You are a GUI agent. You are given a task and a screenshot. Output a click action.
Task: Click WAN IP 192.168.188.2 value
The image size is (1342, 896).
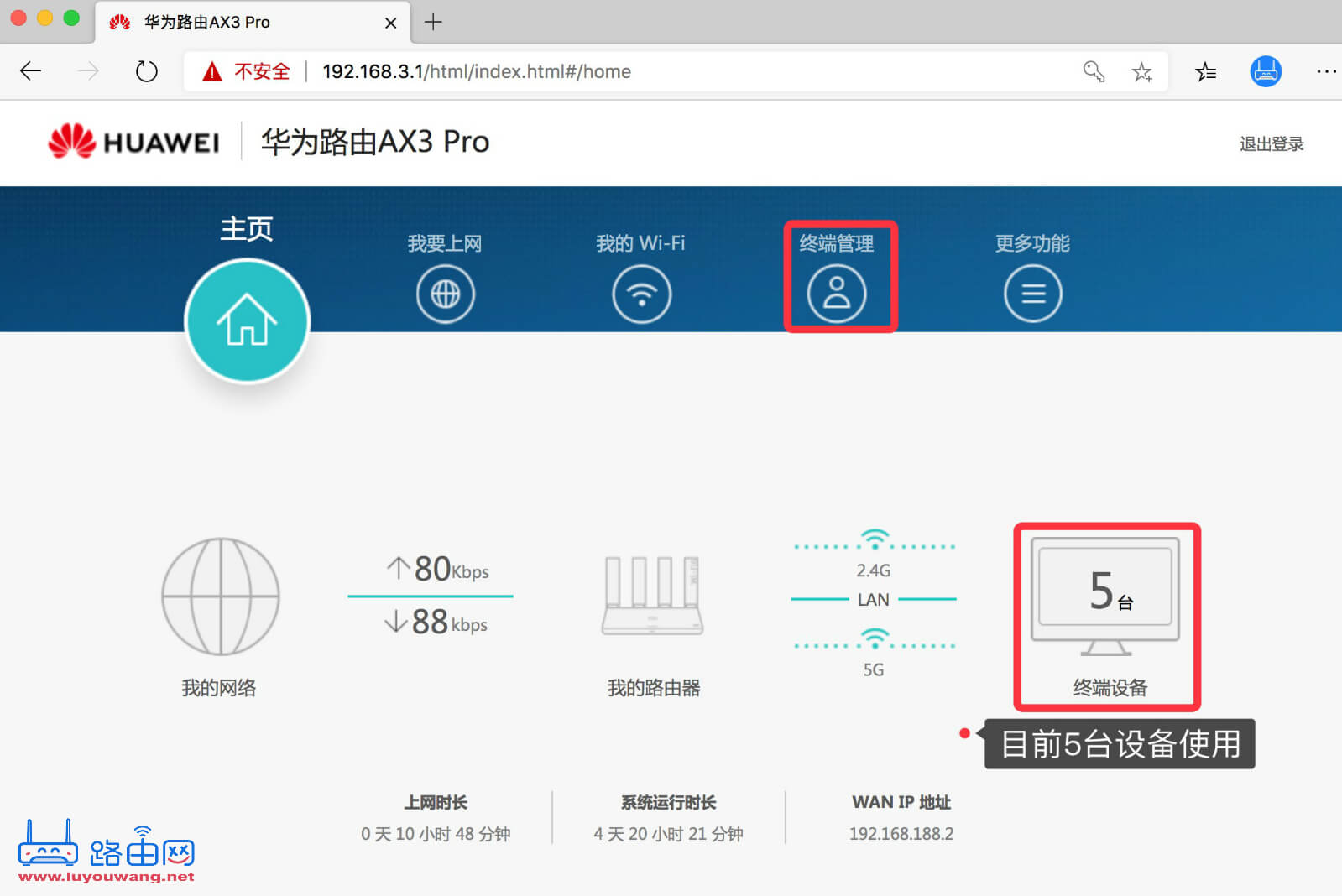point(901,834)
